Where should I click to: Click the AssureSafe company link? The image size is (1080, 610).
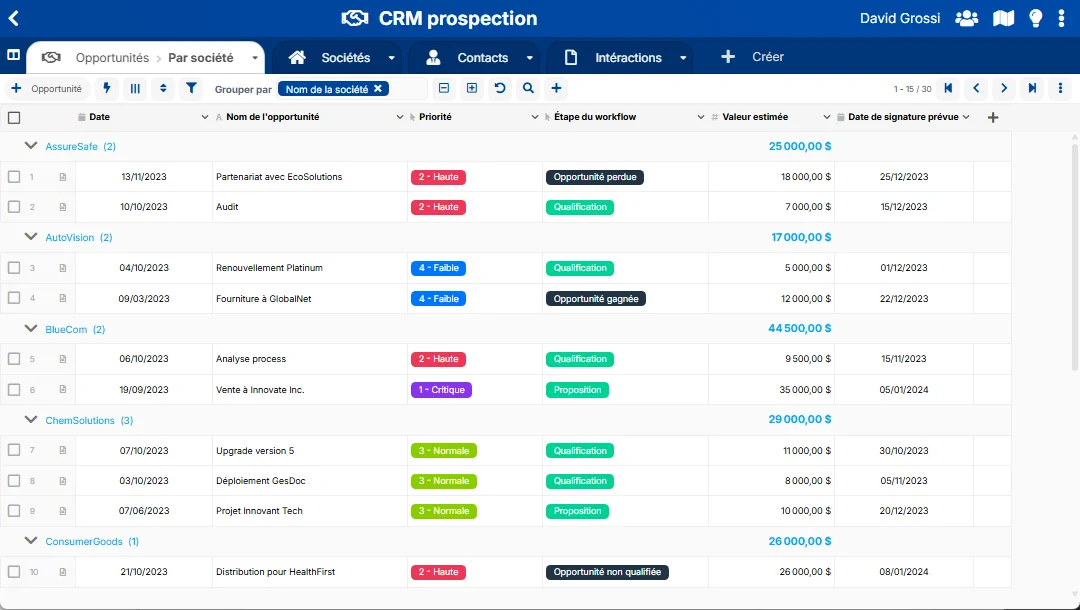tap(72, 147)
